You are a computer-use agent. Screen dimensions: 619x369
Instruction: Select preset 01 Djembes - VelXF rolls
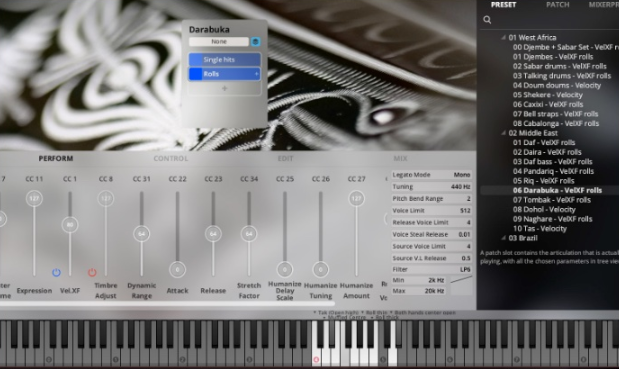pyautogui.click(x=553, y=57)
